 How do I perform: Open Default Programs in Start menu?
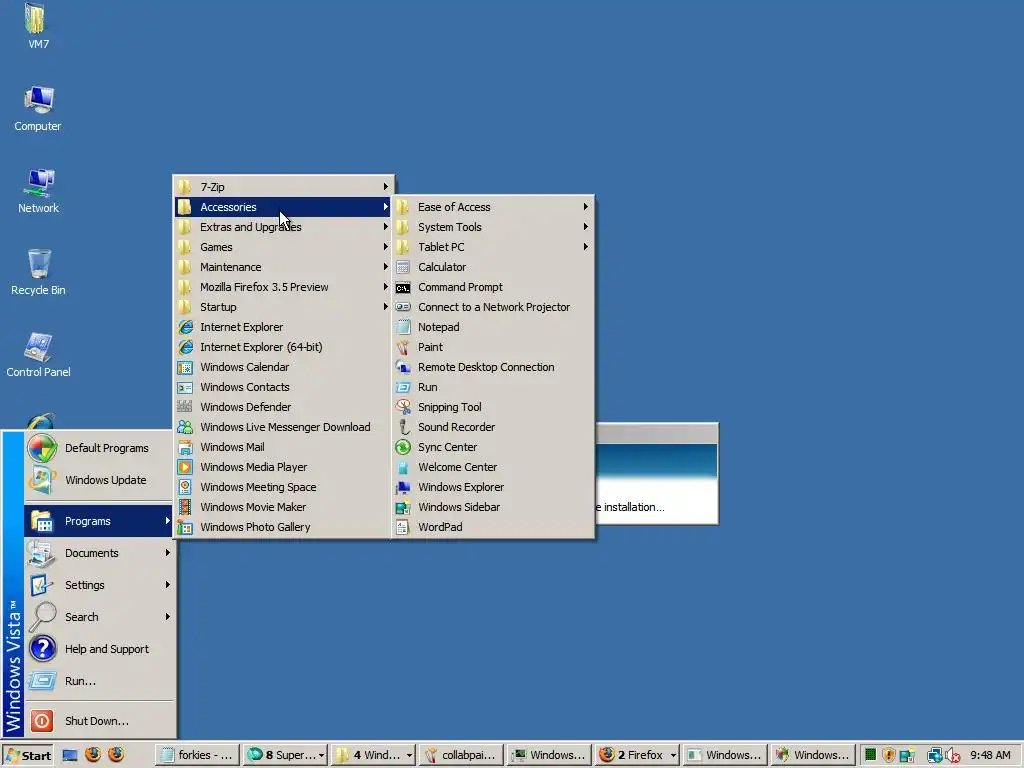point(99,448)
